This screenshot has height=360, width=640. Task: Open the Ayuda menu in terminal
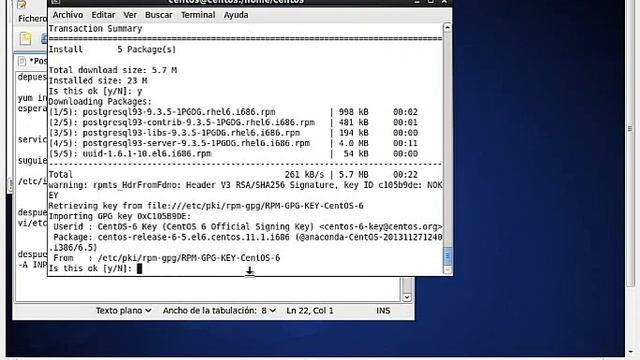pos(236,15)
